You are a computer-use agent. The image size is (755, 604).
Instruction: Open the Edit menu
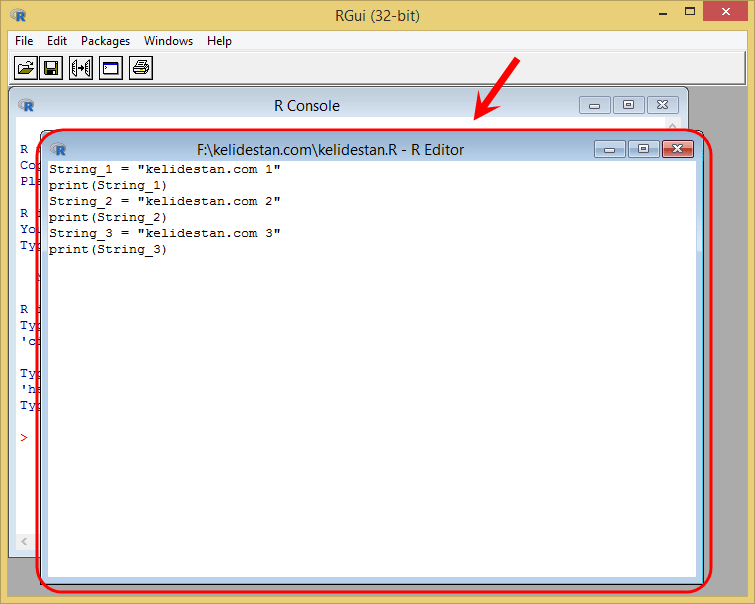(x=57, y=41)
